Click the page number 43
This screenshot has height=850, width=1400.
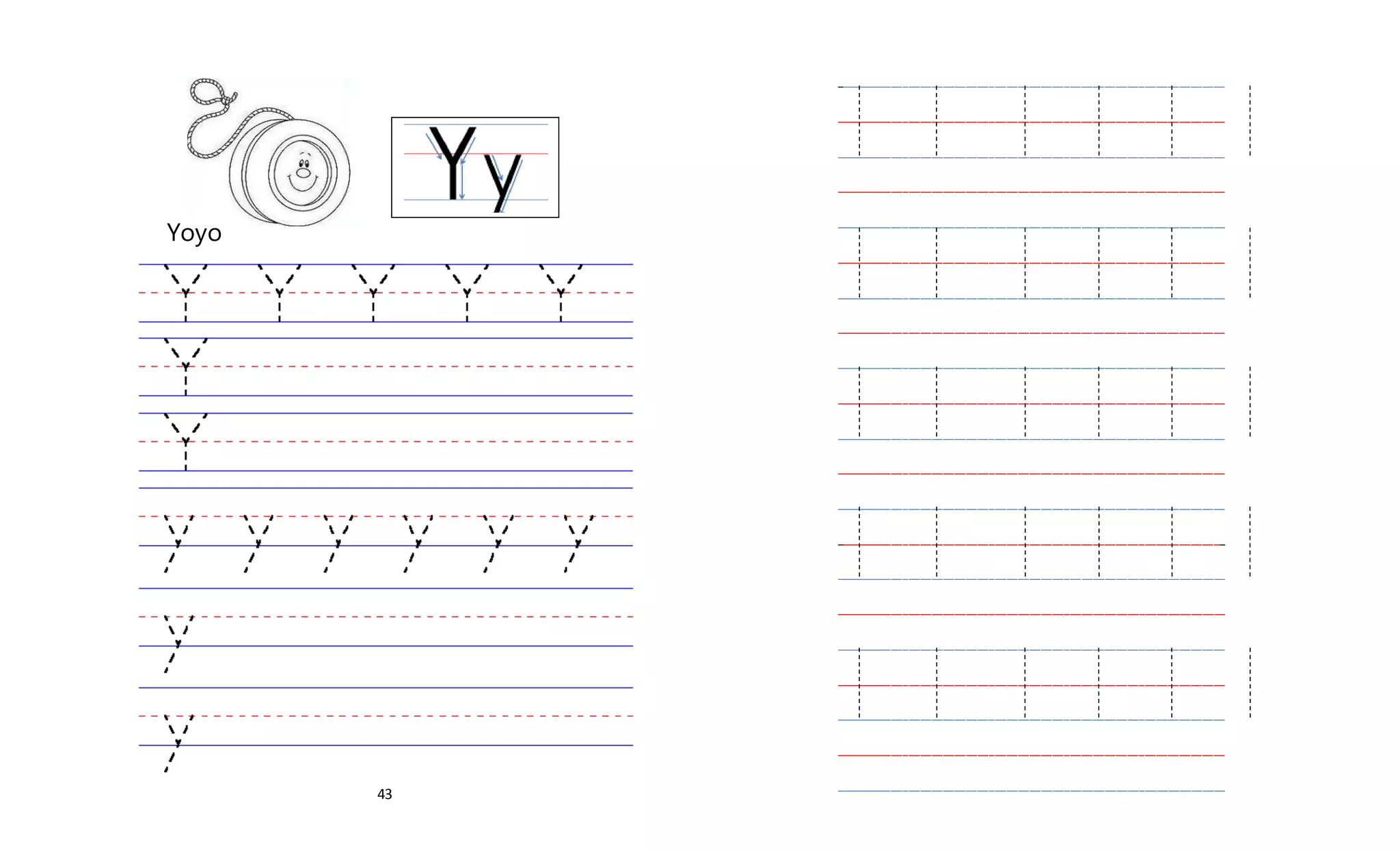385,794
